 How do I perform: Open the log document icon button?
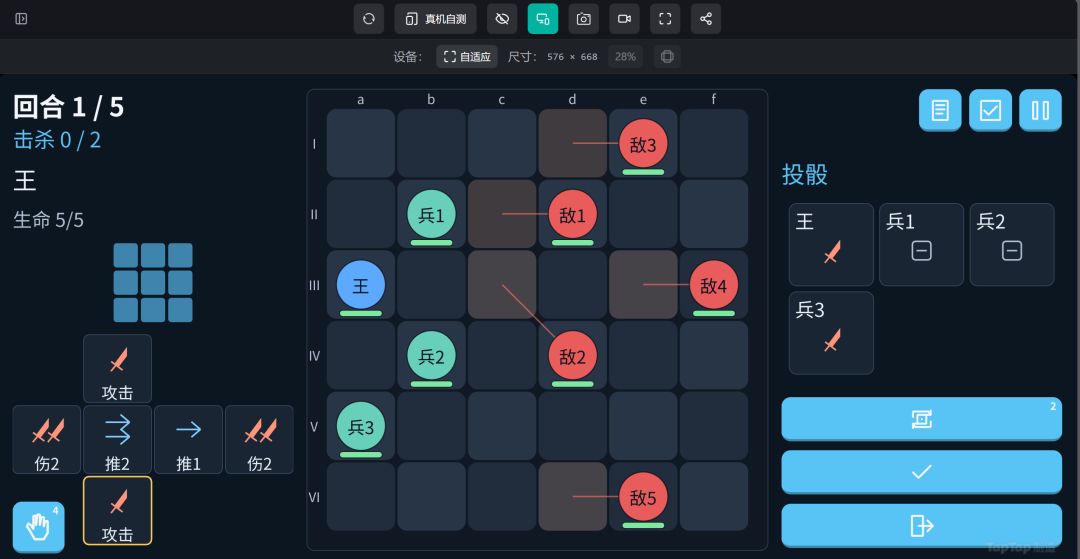pyautogui.click(x=940, y=110)
